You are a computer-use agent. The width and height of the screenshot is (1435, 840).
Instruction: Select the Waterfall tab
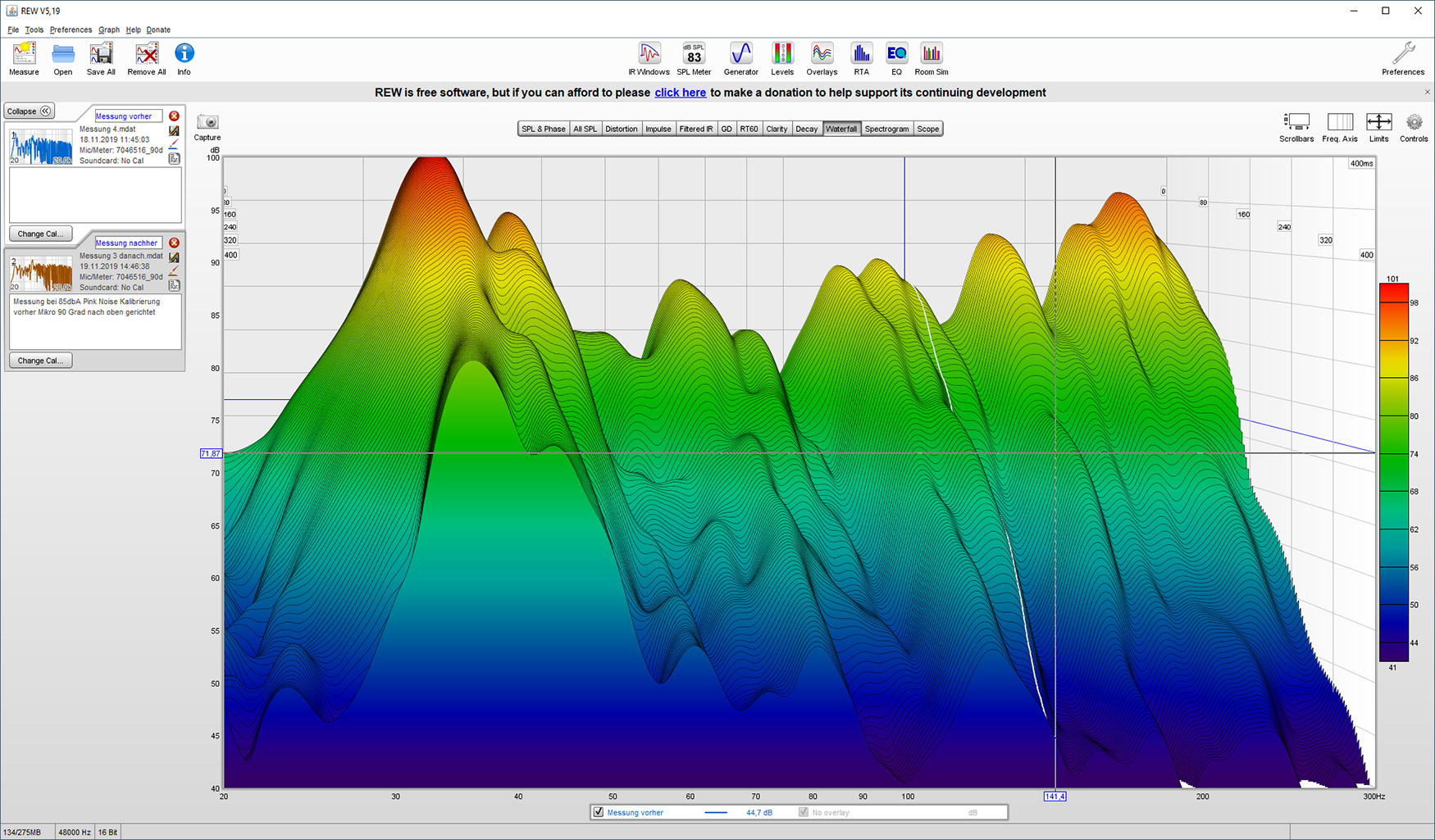[841, 129]
